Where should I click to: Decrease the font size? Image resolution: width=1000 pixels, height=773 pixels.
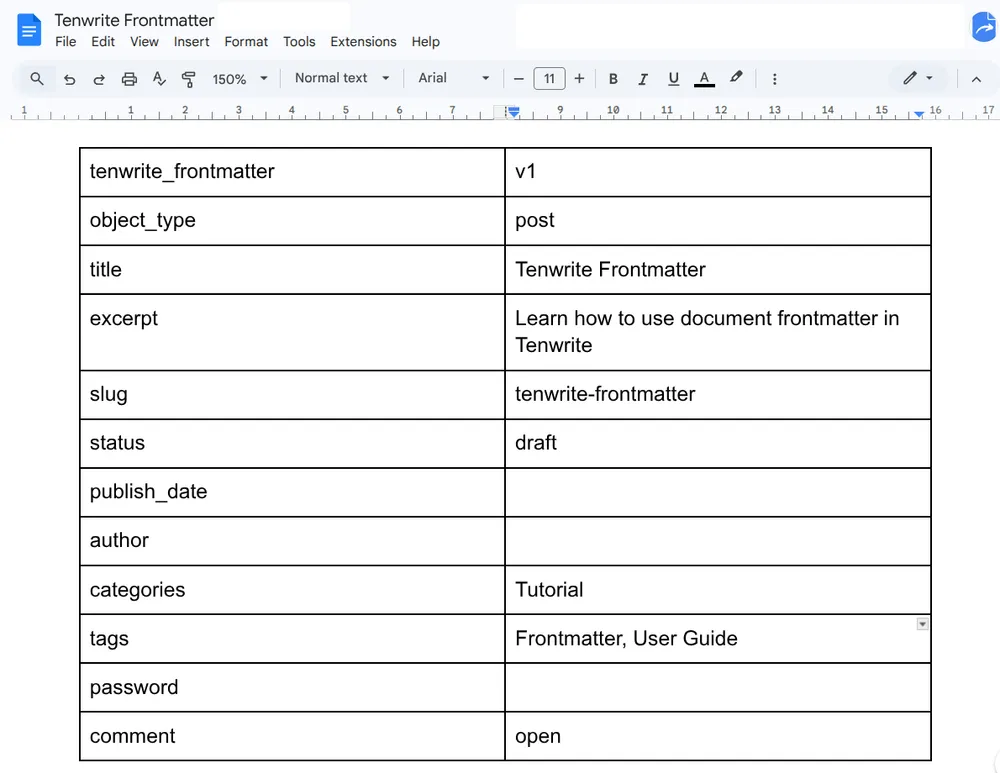518,79
